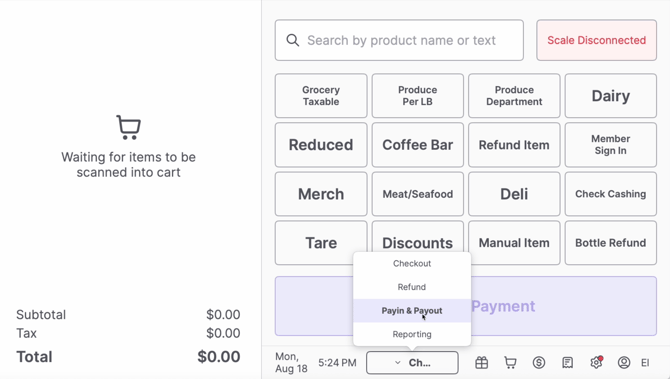Image resolution: width=670 pixels, height=379 pixels.
Task: Select the Reduced button
Action: click(321, 145)
